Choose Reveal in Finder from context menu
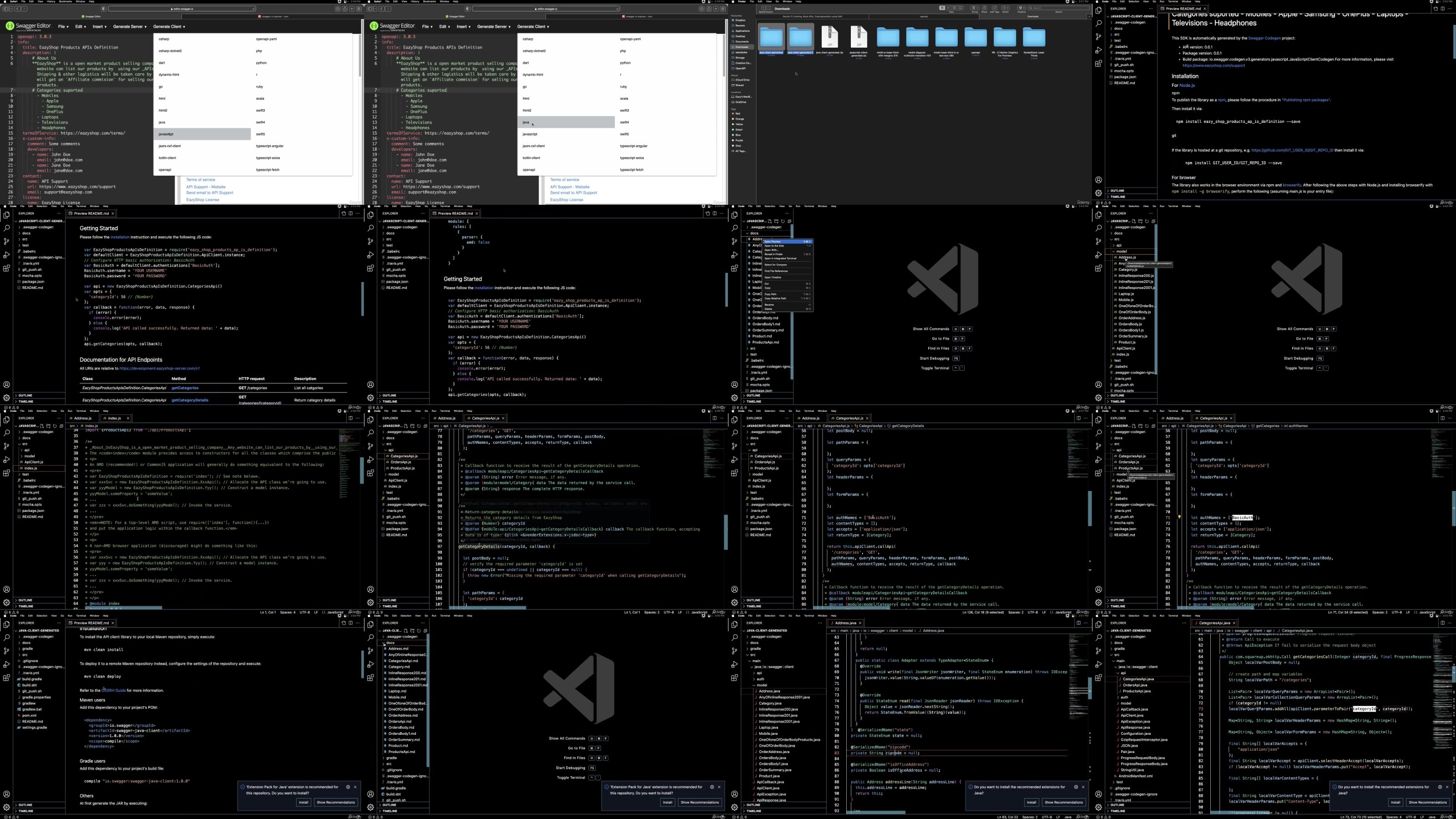Viewport: 1456px width, 819px height. point(788,254)
